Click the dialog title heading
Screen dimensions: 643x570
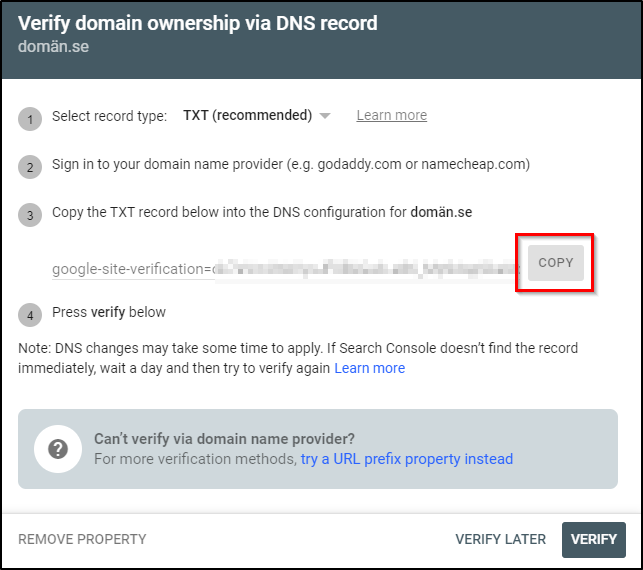pyautogui.click(x=198, y=22)
